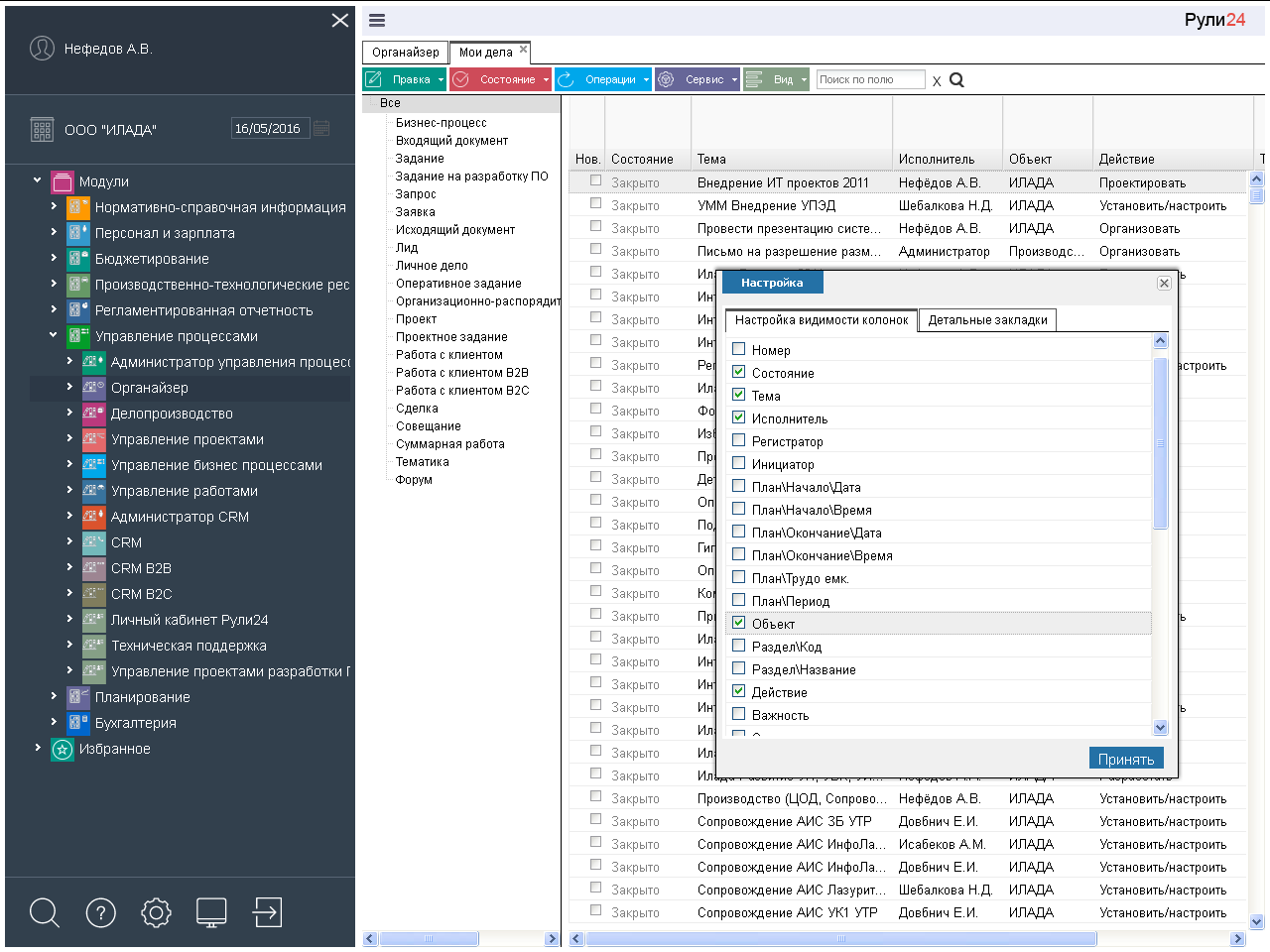1270x952 pixels.
Task: Click the Управление процессами module icon
Action: (78, 336)
